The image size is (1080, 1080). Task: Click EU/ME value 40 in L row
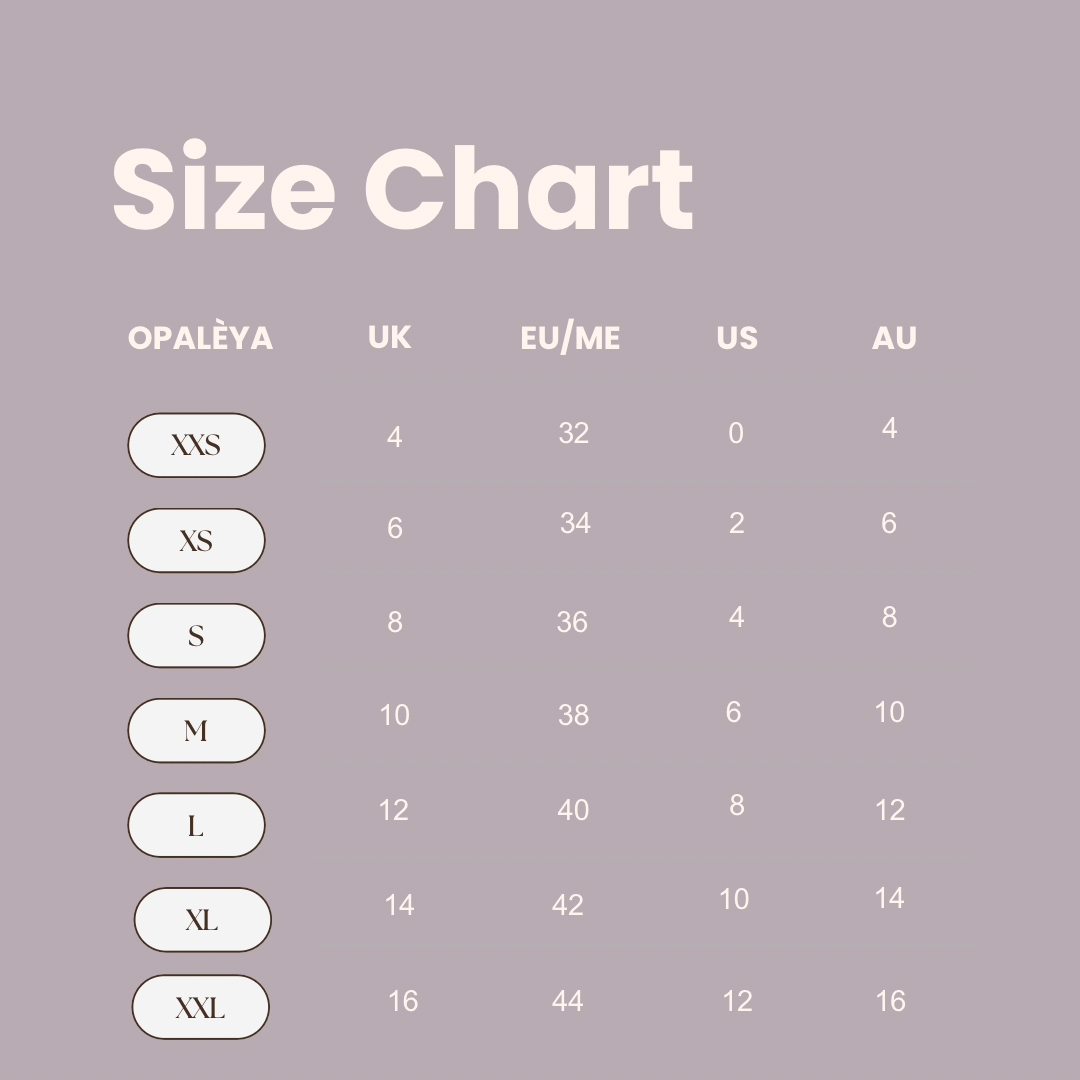coord(573,810)
